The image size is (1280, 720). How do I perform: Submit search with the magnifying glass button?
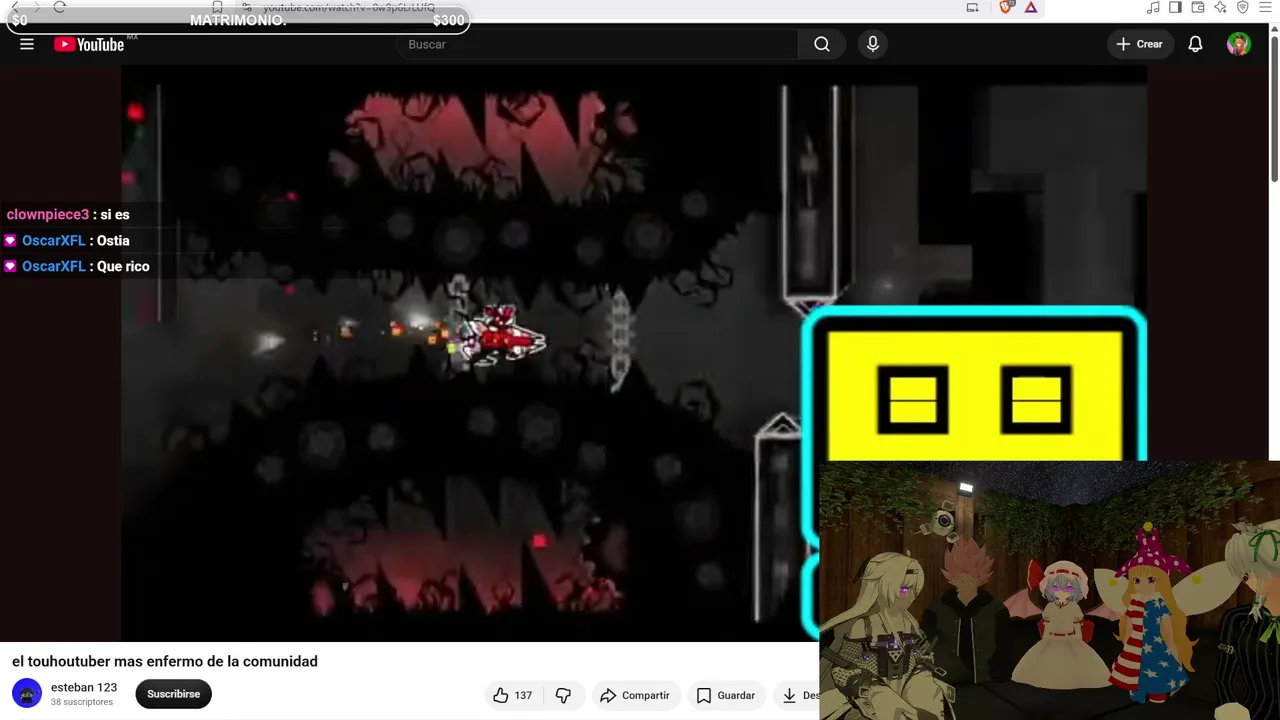pyautogui.click(x=822, y=44)
